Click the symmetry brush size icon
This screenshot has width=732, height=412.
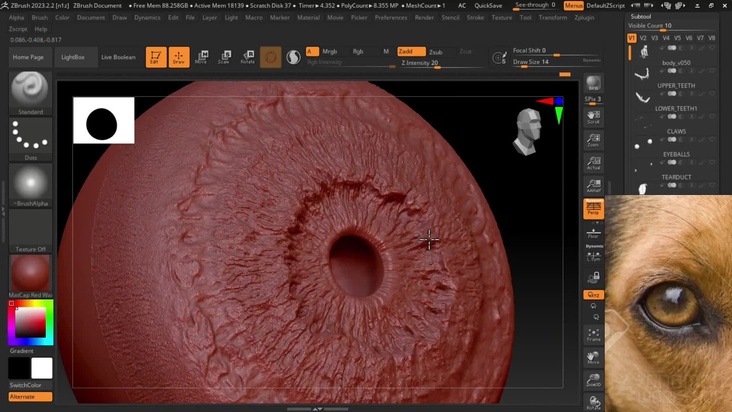pyautogui.click(x=499, y=57)
